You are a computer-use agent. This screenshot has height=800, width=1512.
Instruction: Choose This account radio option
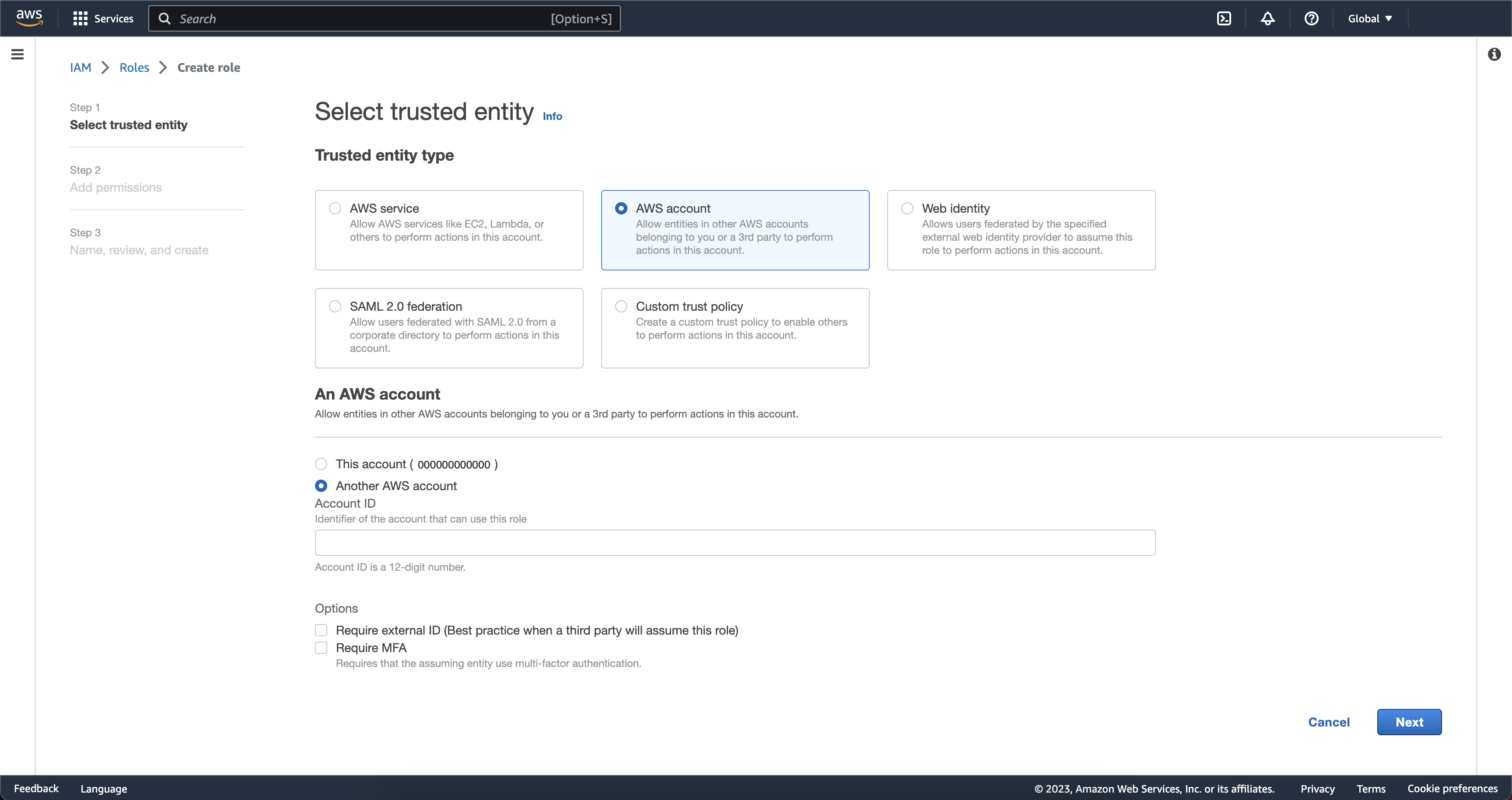pyautogui.click(x=321, y=464)
